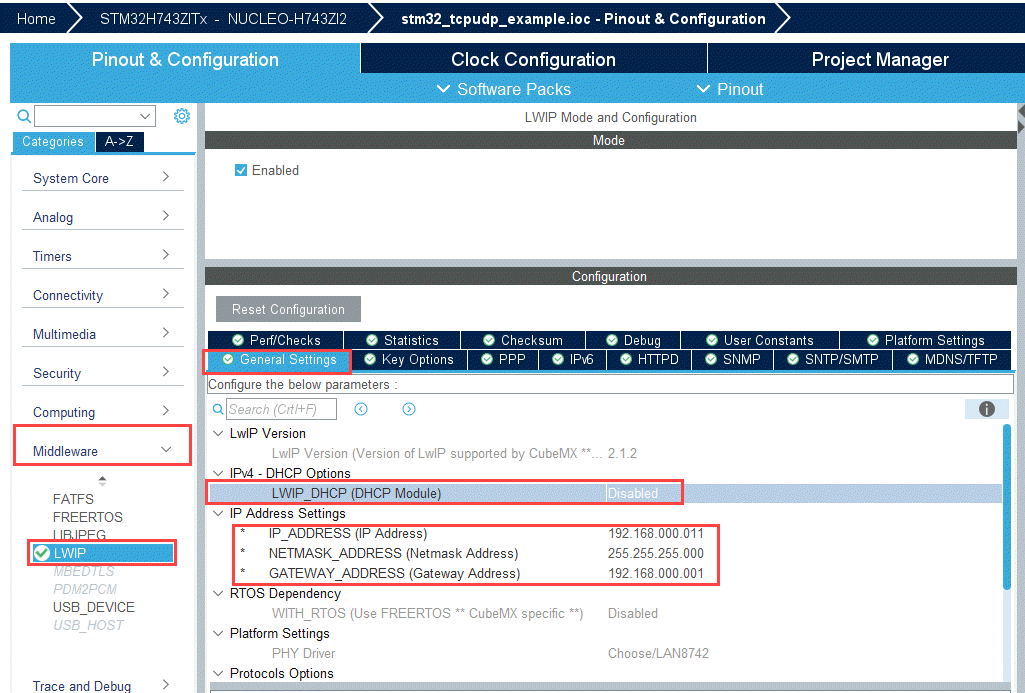The image size is (1025, 693).
Task: Click the Home breadcrumb
Action: (x=36, y=19)
